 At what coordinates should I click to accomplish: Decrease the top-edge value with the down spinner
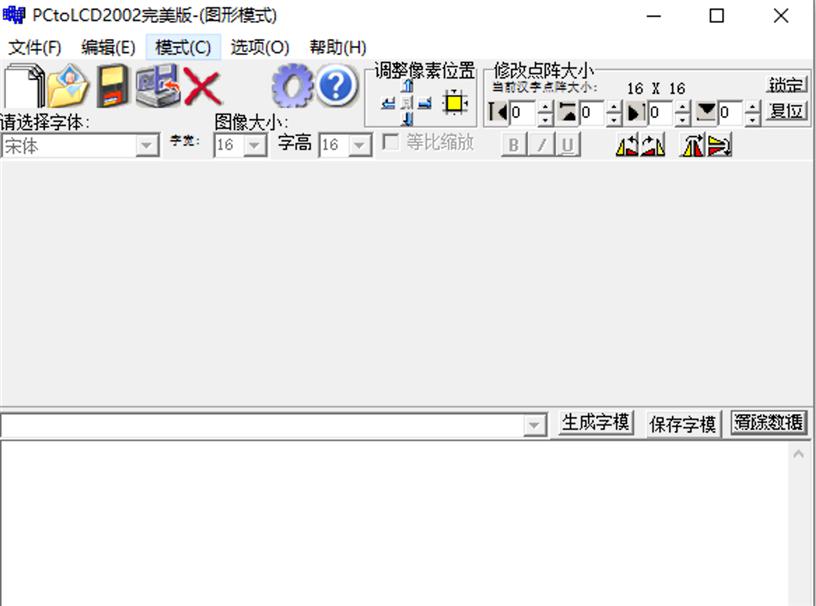pyautogui.click(x=614, y=119)
